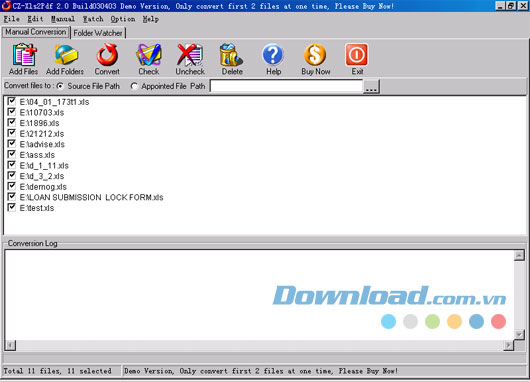530x382 pixels.
Task: Uncheck the E:\demog.xls checkbox
Action: tap(12, 186)
